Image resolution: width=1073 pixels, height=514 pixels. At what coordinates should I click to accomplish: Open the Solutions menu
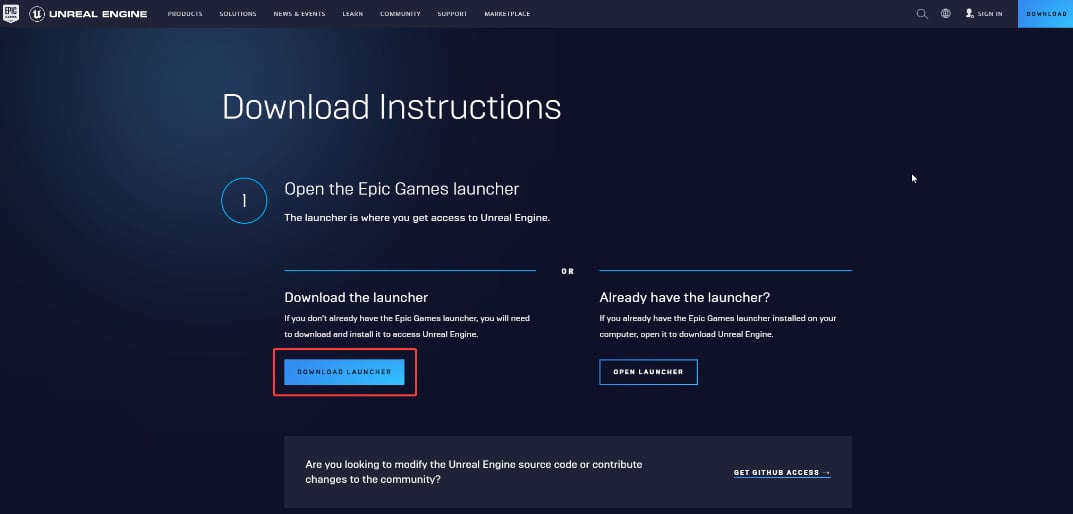pyautogui.click(x=238, y=14)
